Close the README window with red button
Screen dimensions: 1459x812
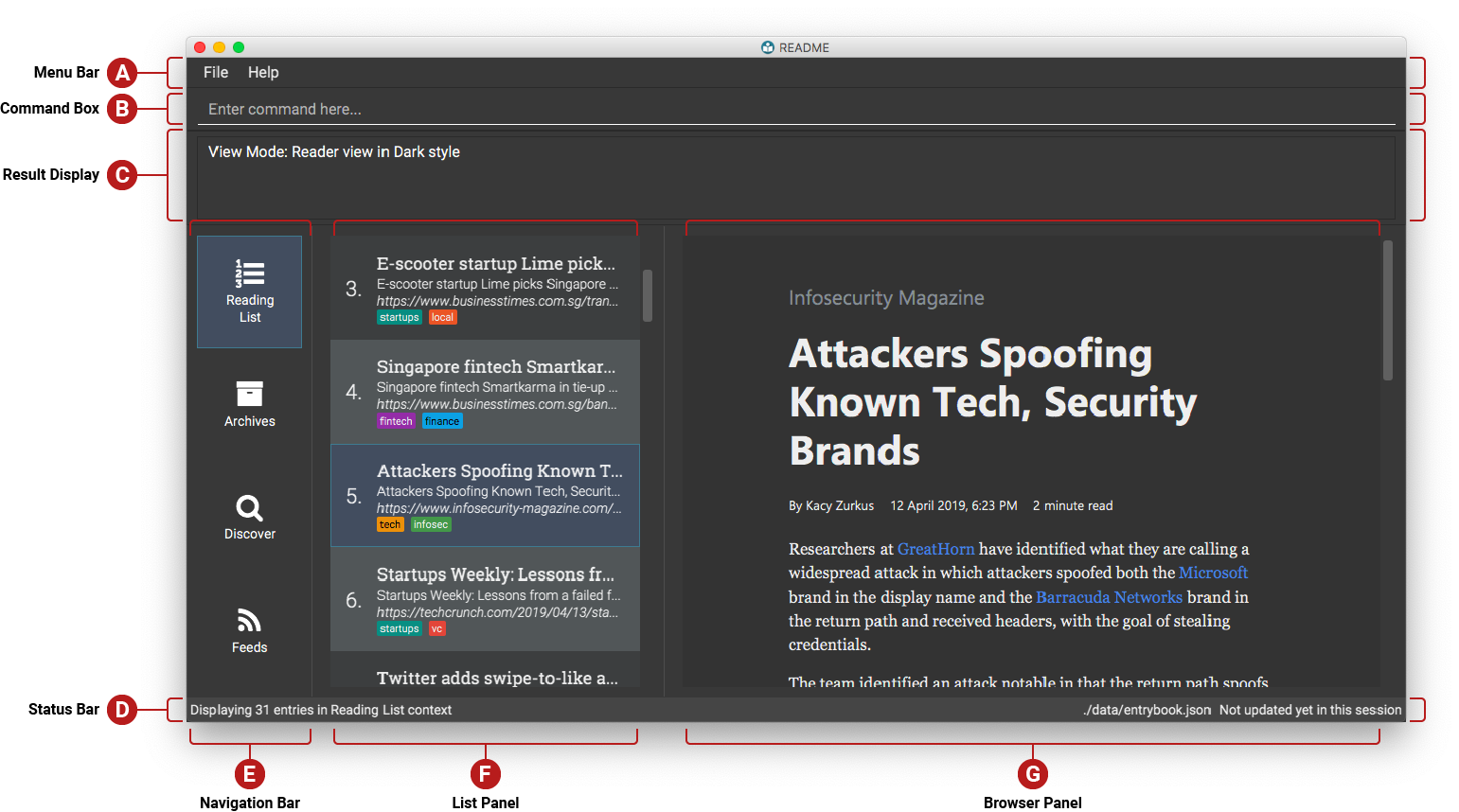(x=200, y=47)
